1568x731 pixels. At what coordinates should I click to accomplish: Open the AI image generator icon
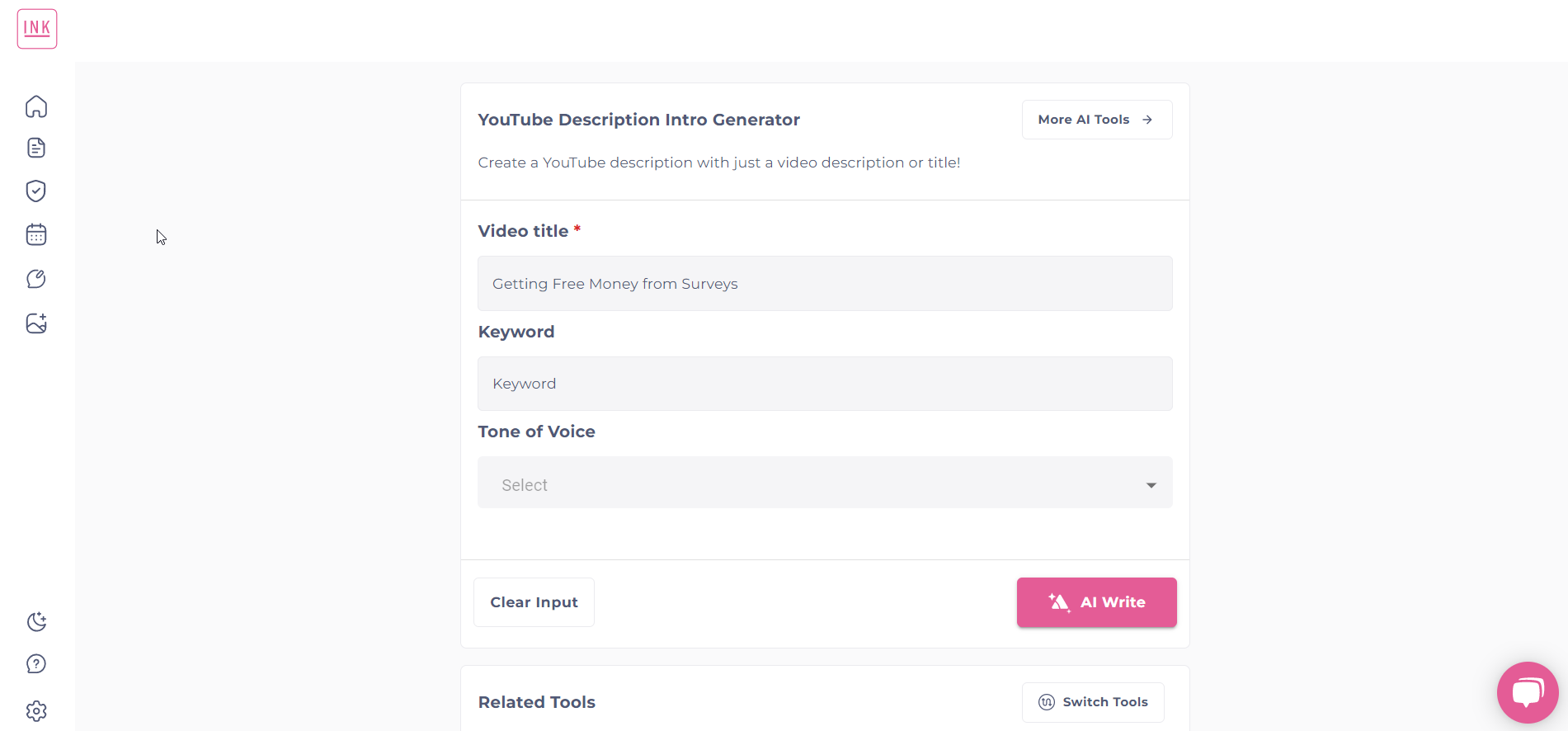tap(36, 323)
